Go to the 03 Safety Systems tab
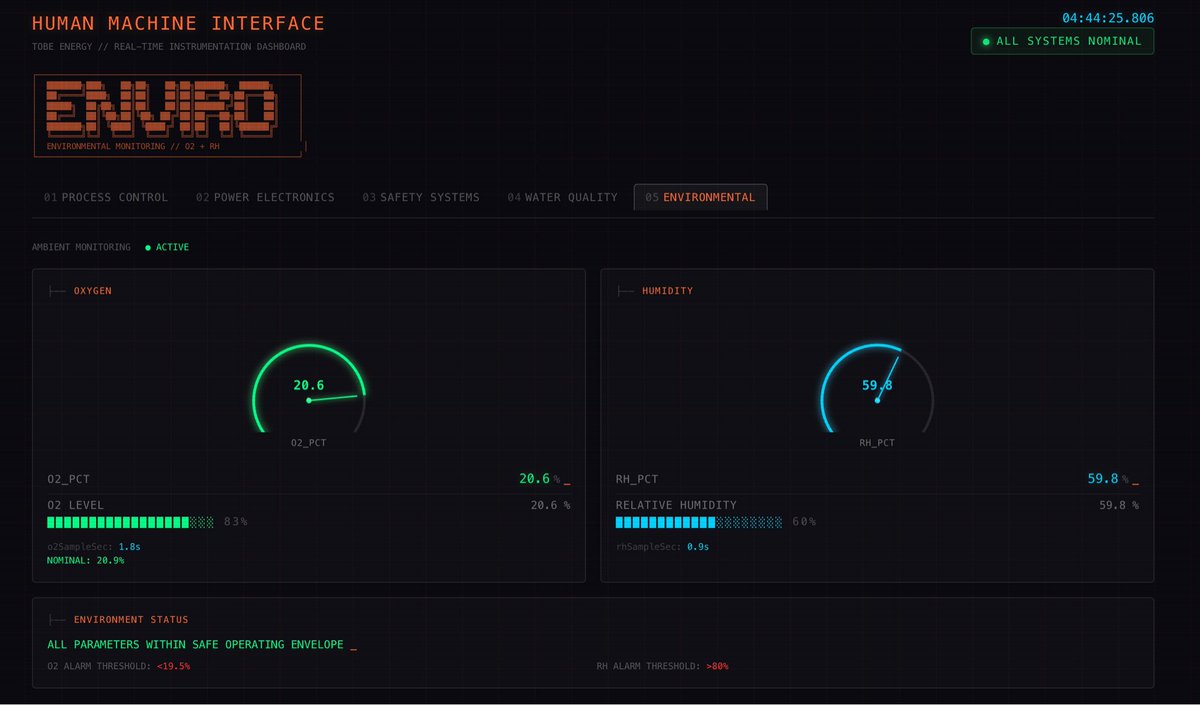Screen dimensions: 1200x705 click(421, 197)
